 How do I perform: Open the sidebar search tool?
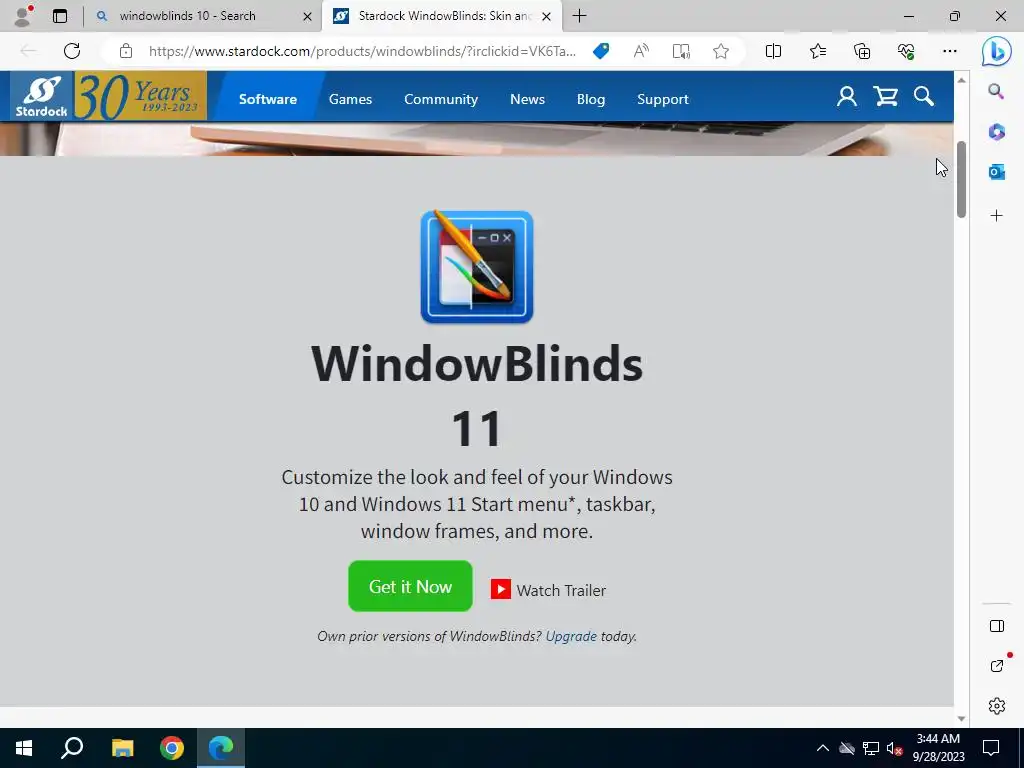point(996,91)
